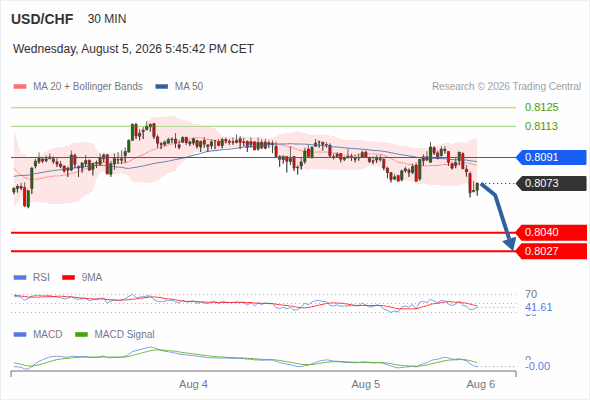The image size is (590, 400).
Task: Click the MACD Signal green legend marker
Action: [x=82, y=334]
